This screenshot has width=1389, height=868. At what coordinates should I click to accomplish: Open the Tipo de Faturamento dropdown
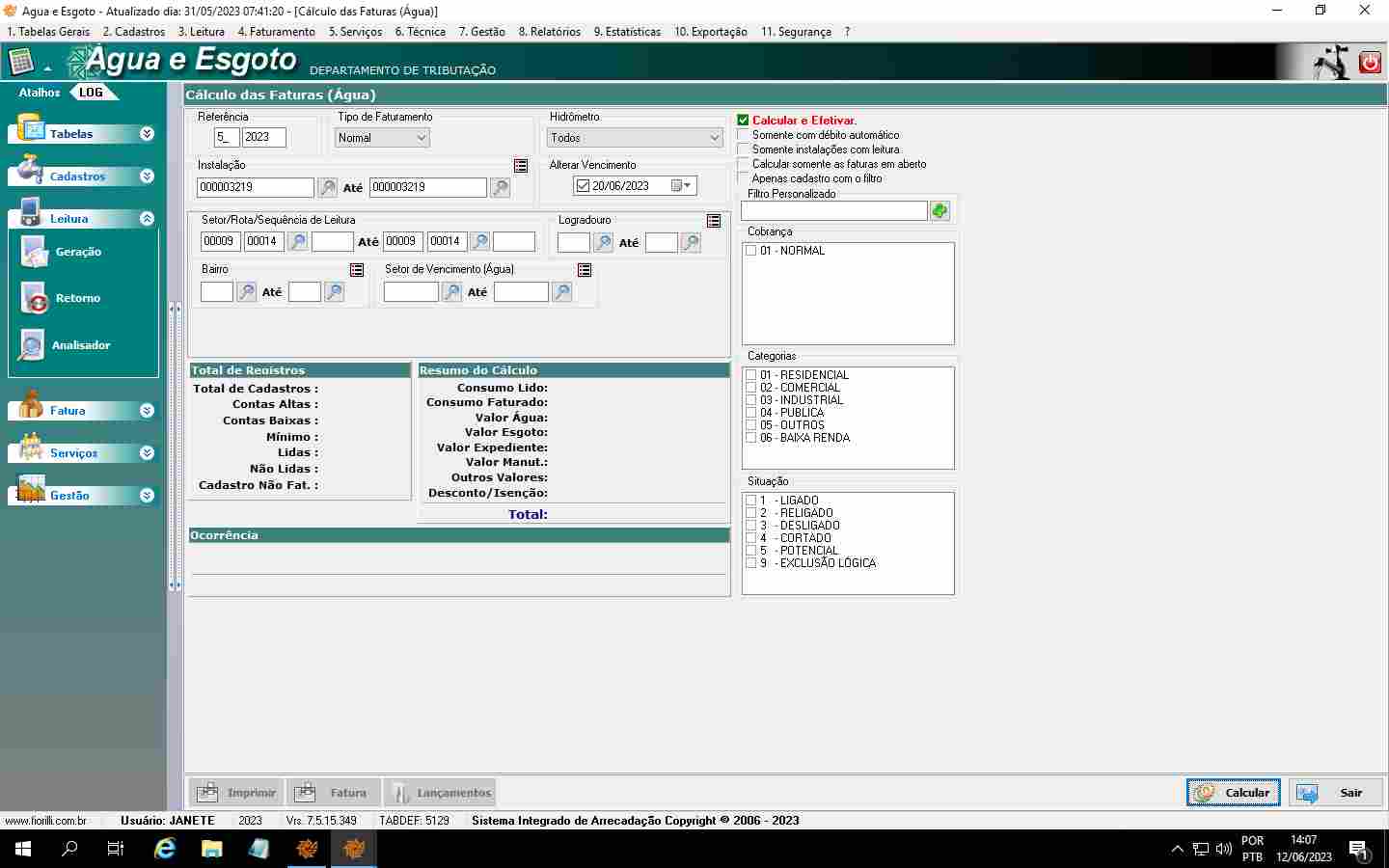tap(383, 138)
